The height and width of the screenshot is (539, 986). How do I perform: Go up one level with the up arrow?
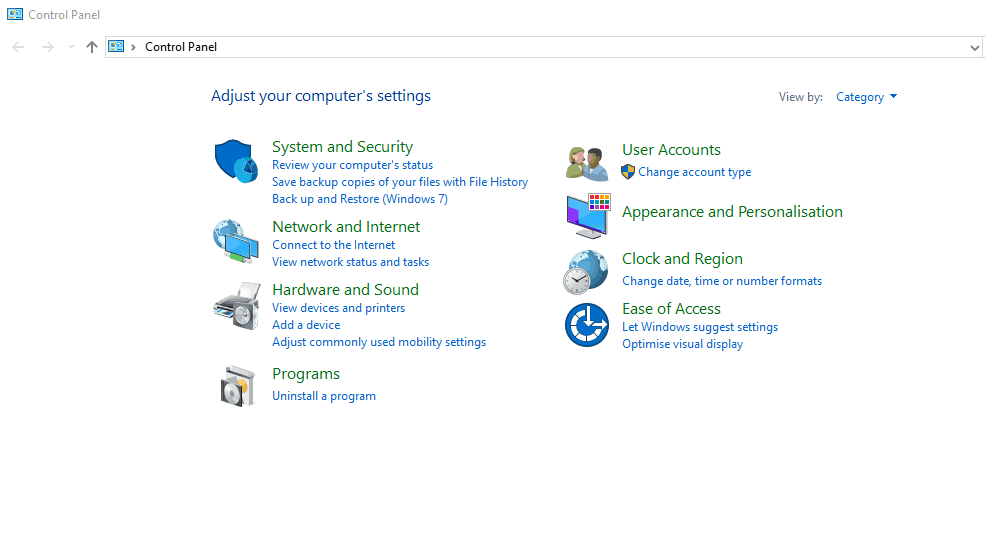coord(92,47)
